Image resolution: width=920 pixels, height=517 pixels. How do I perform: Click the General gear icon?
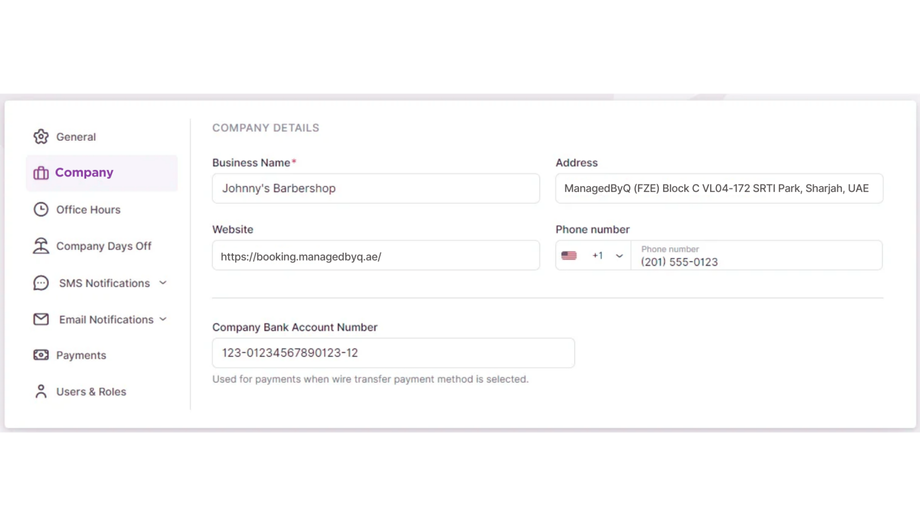click(x=41, y=137)
